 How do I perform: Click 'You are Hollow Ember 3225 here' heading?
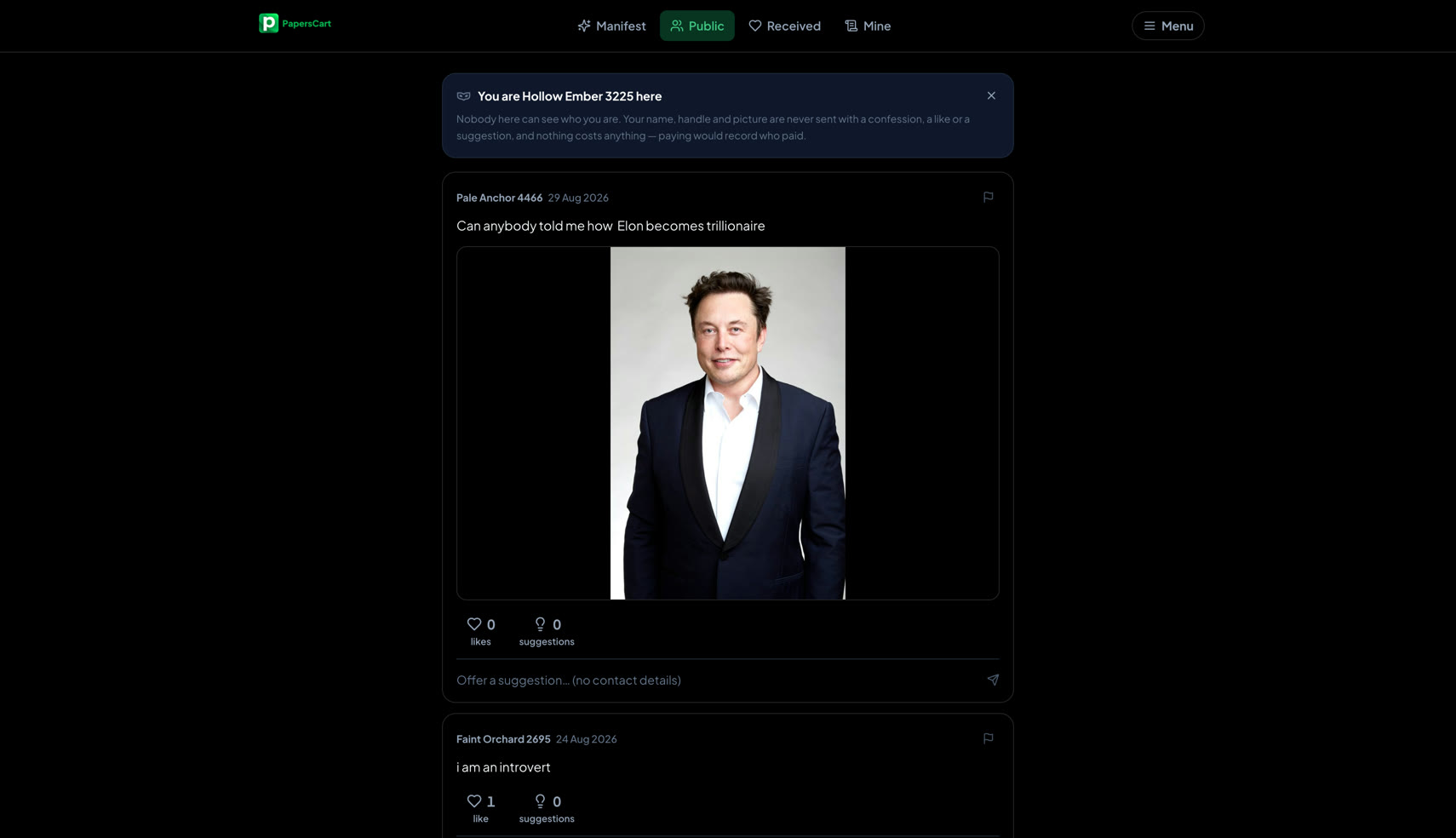(570, 96)
